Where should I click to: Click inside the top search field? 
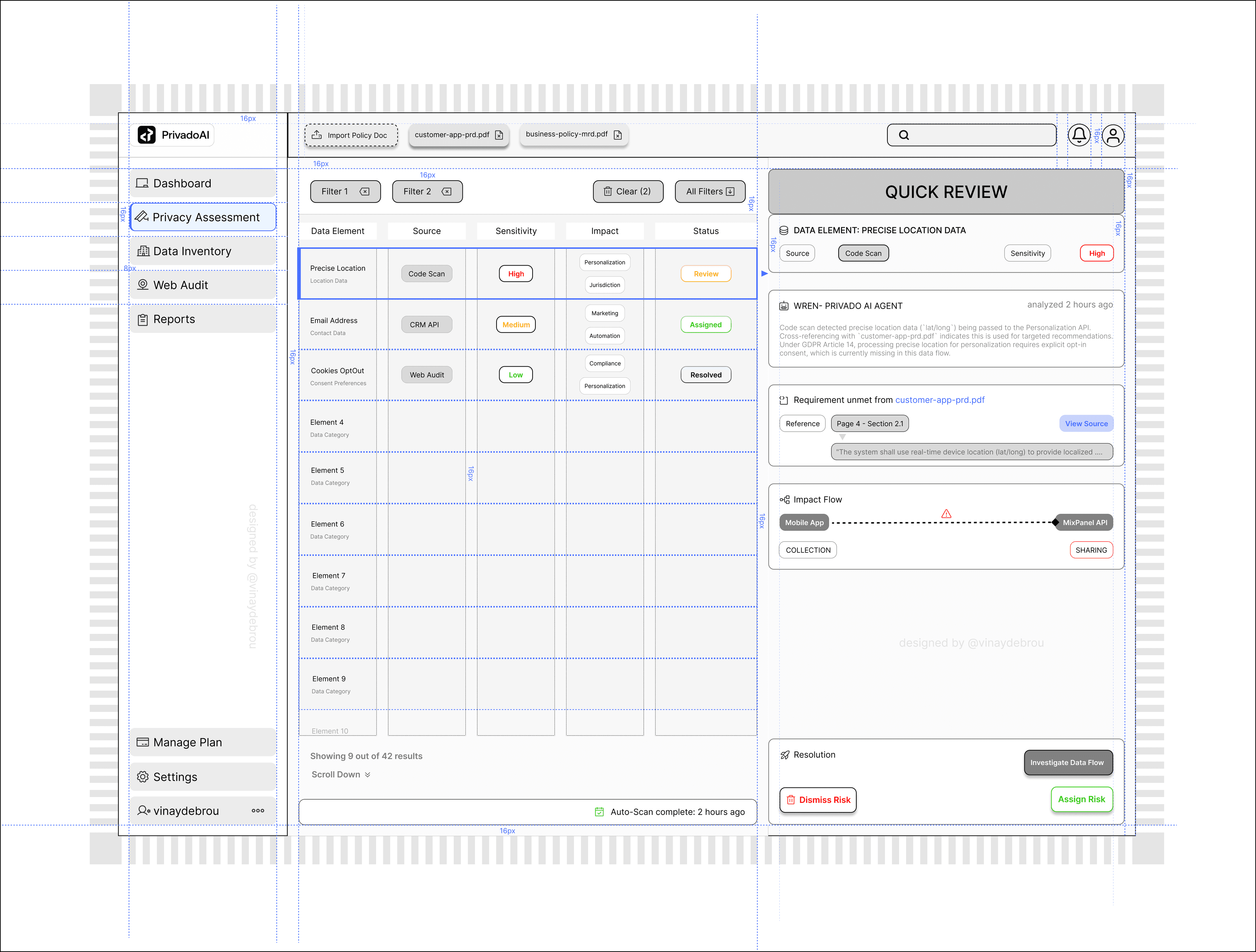point(971,135)
